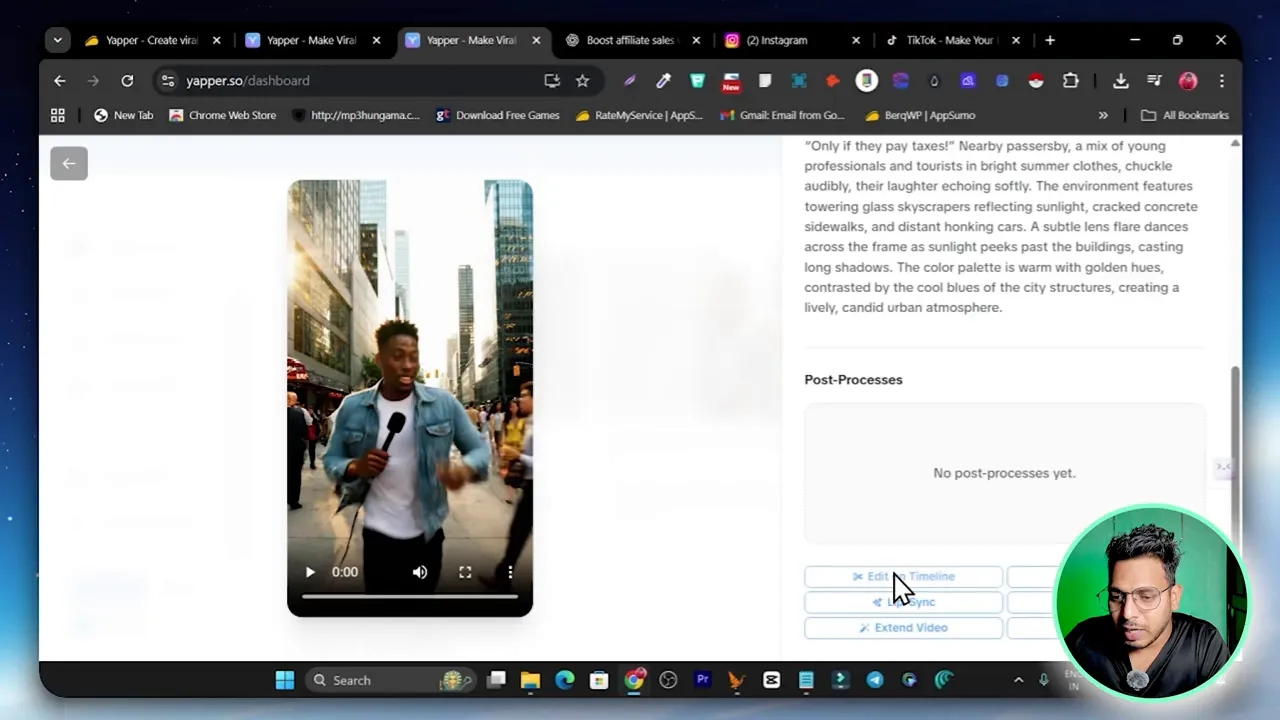Open Chrome downloads icon
The width and height of the screenshot is (1280, 720).
[1120, 81]
